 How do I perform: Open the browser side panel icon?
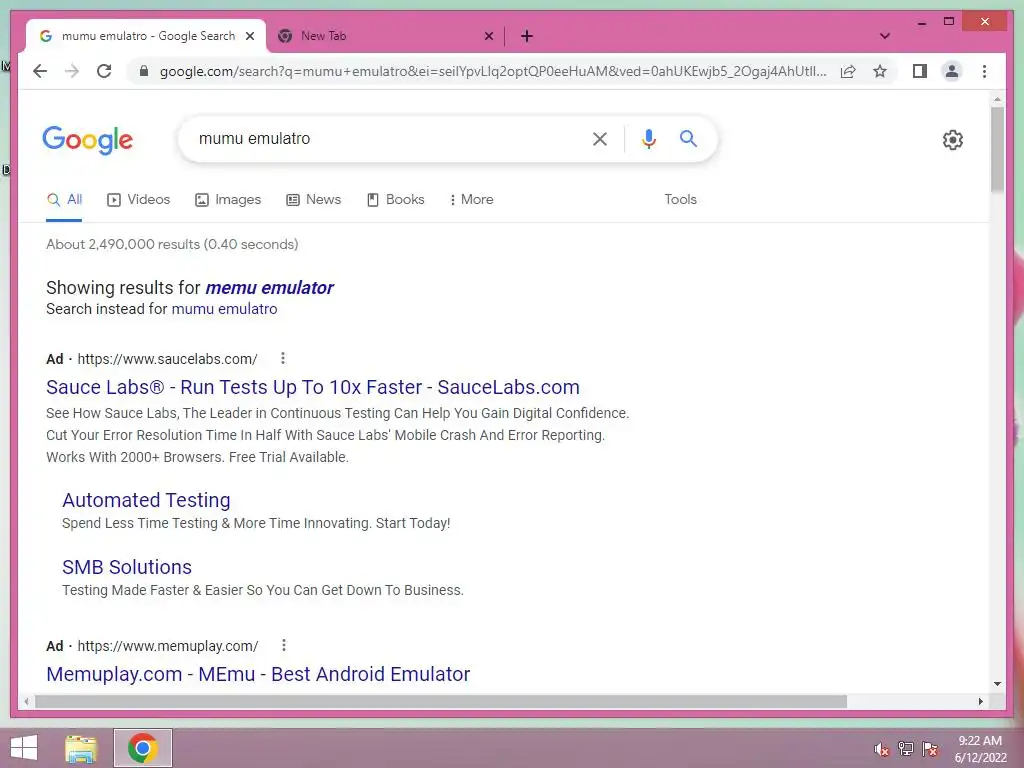click(x=920, y=71)
